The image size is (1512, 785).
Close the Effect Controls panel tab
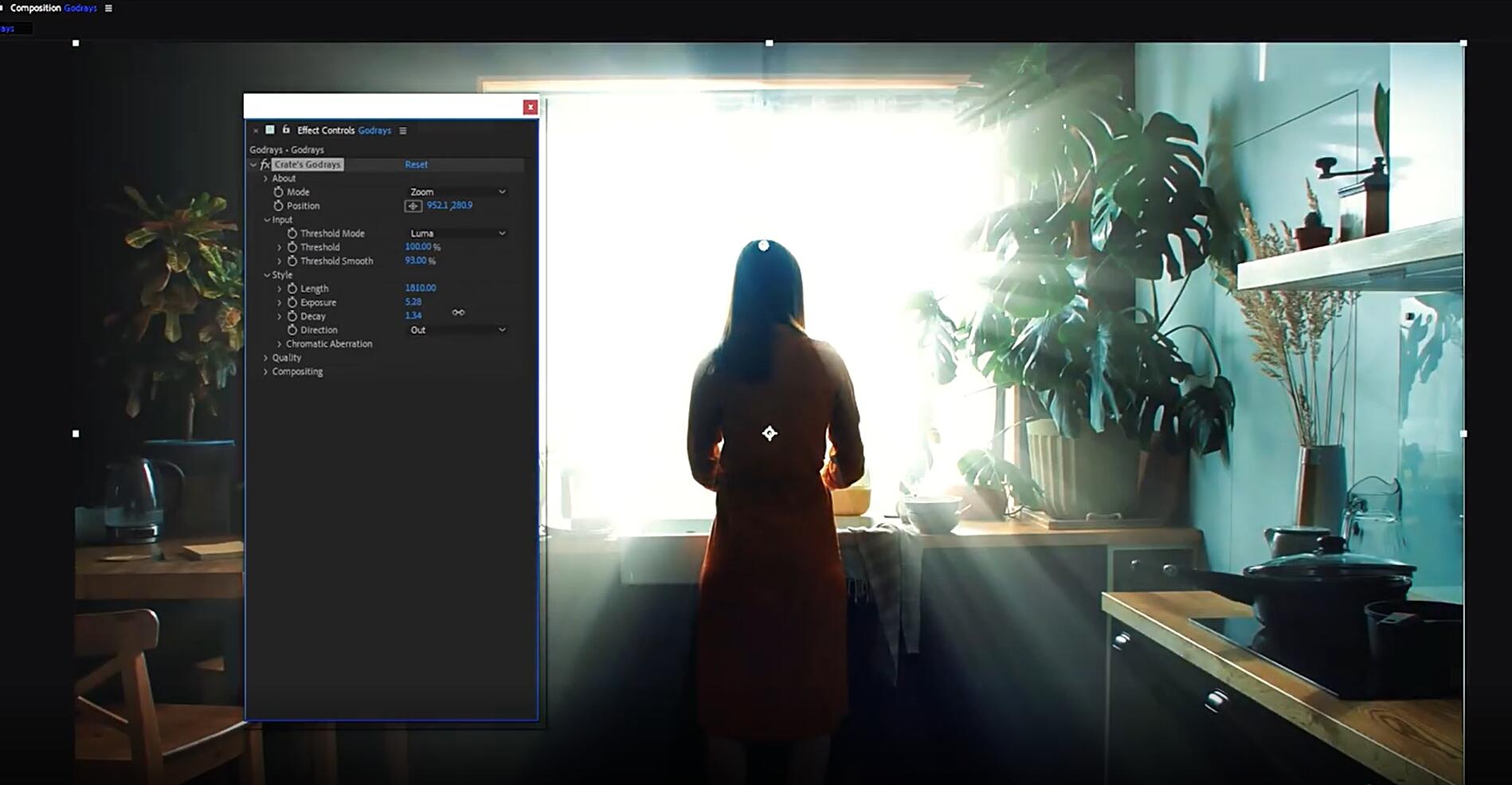click(256, 131)
